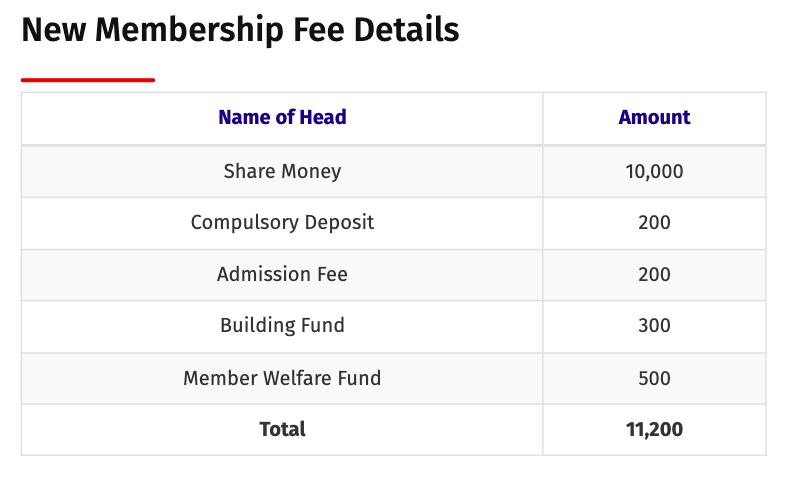Click the 11,200 total amount

pyautogui.click(x=654, y=429)
